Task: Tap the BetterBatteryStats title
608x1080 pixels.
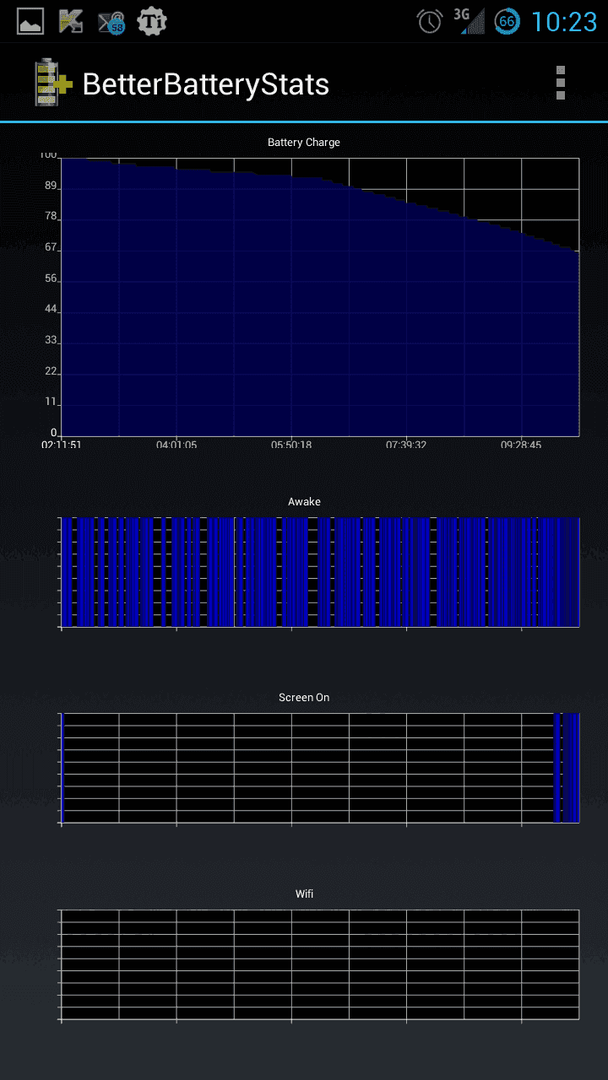Action: pyautogui.click(x=205, y=85)
